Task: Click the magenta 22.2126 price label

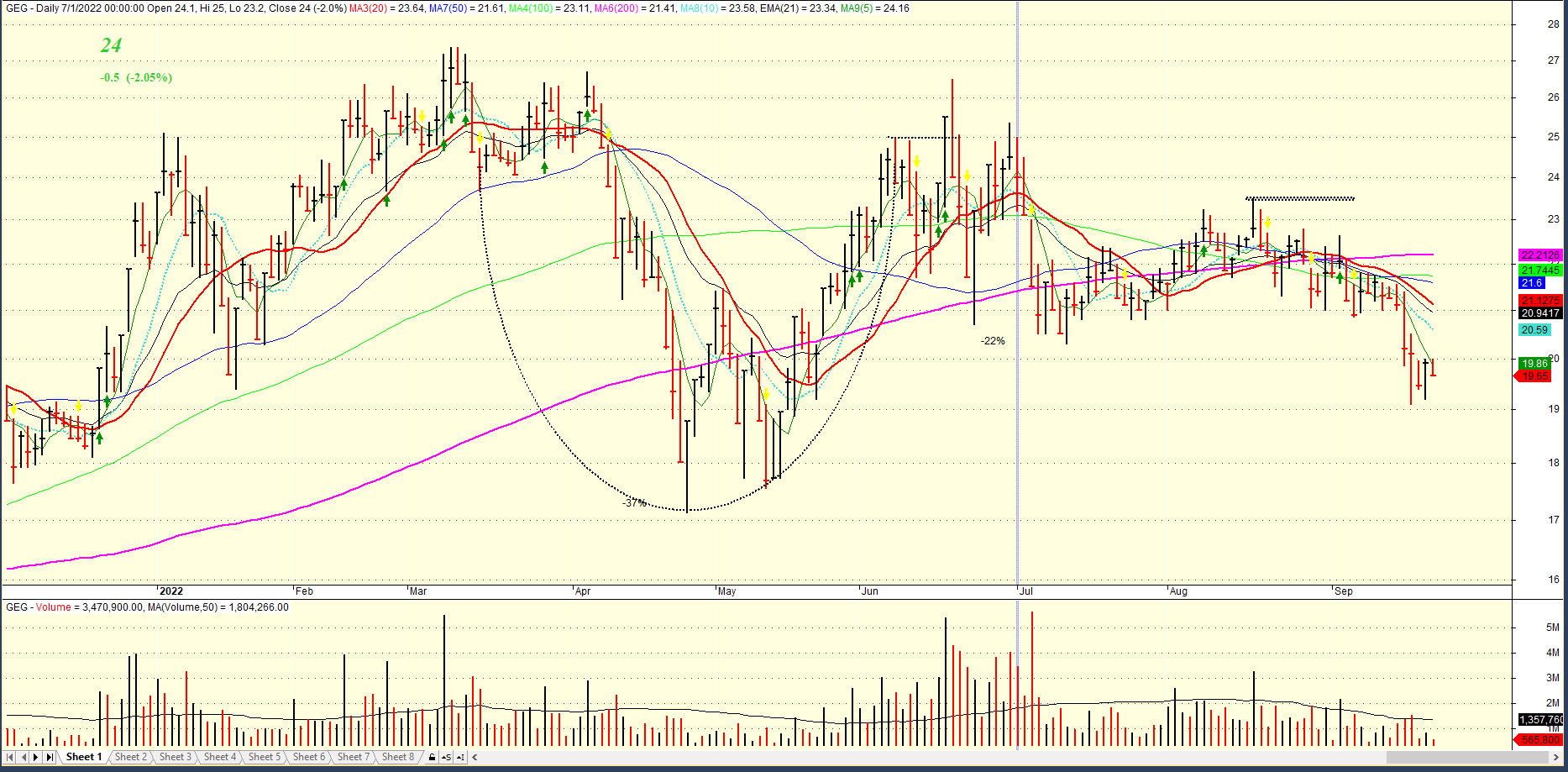Action: (x=1539, y=255)
